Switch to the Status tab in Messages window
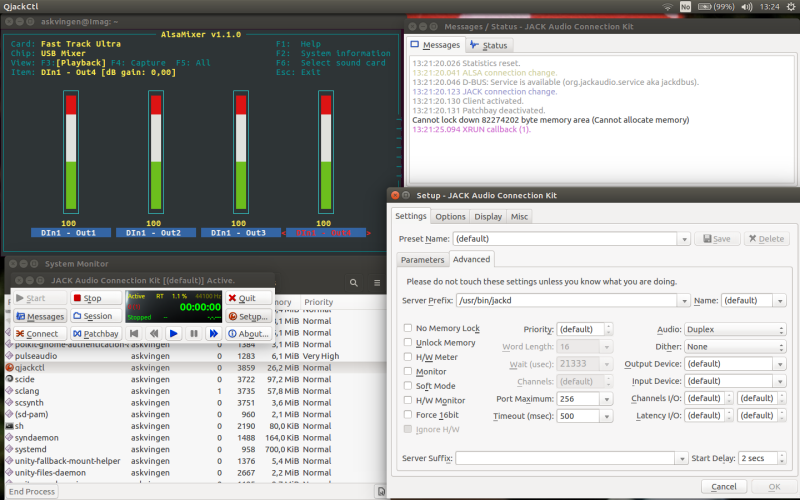The image size is (800, 500). pos(488,46)
